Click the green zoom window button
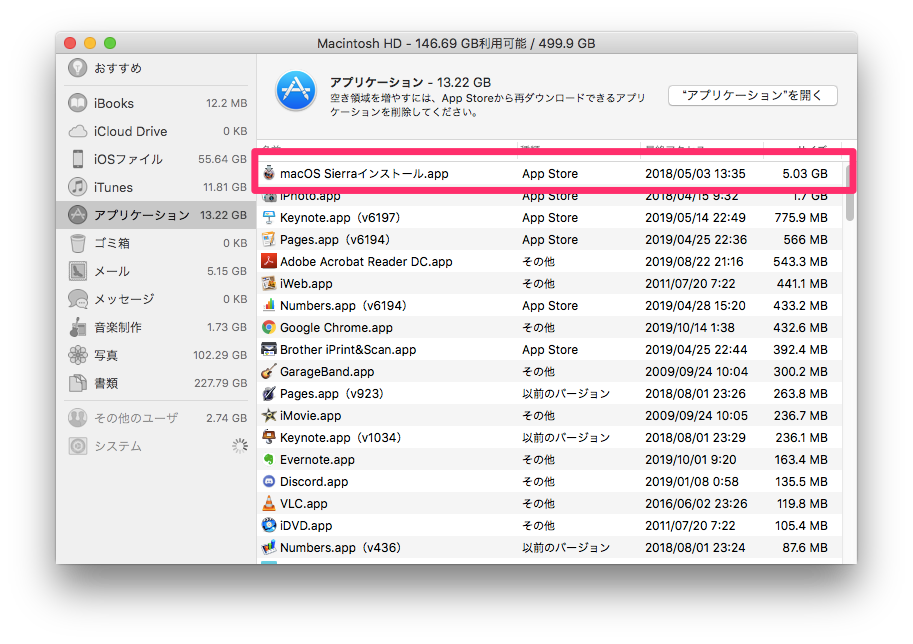Viewport: 913px width, 644px height. coord(109,43)
